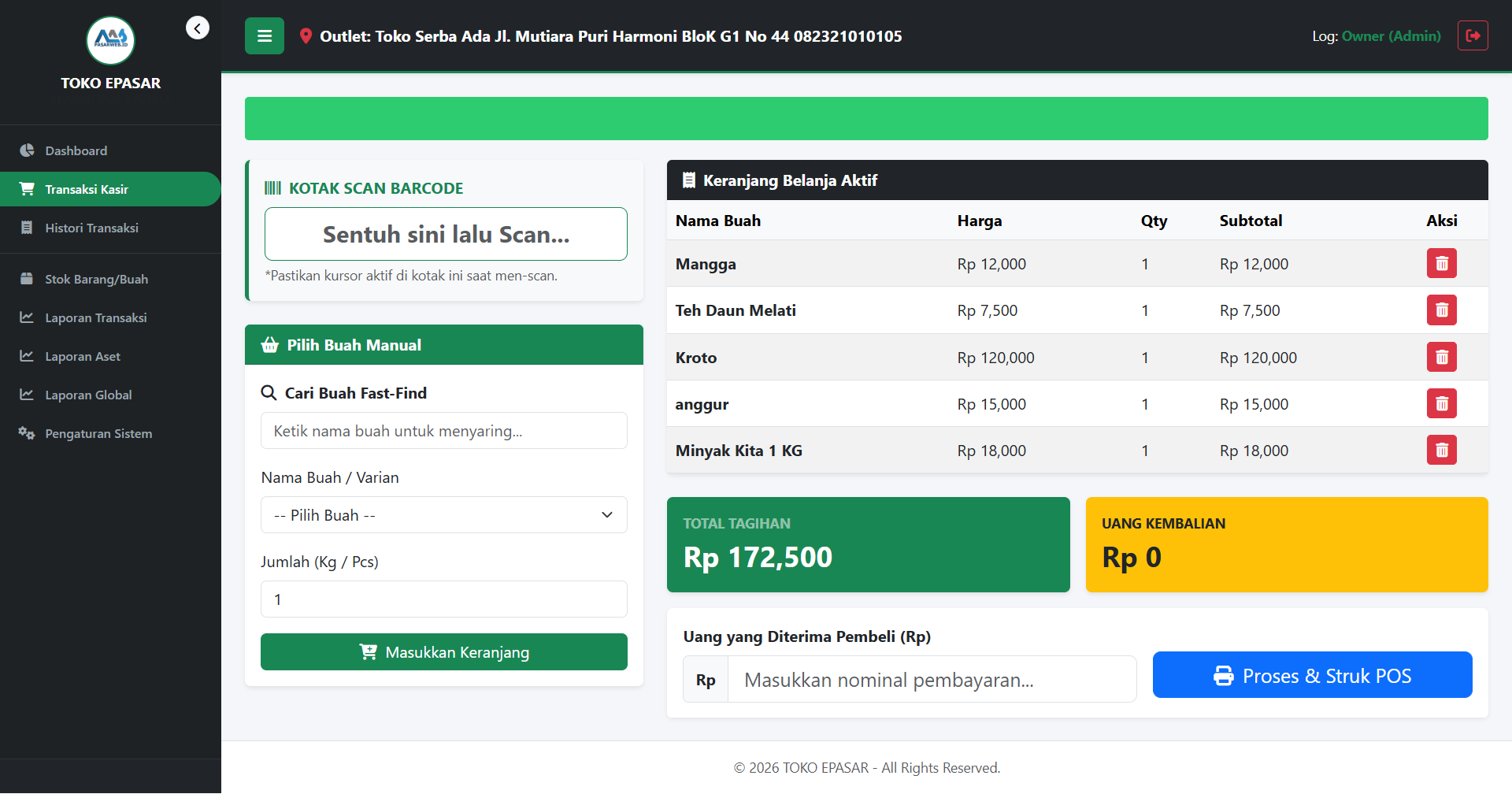
Task: Click the TOKO EPASAR logo
Action: (x=110, y=40)
